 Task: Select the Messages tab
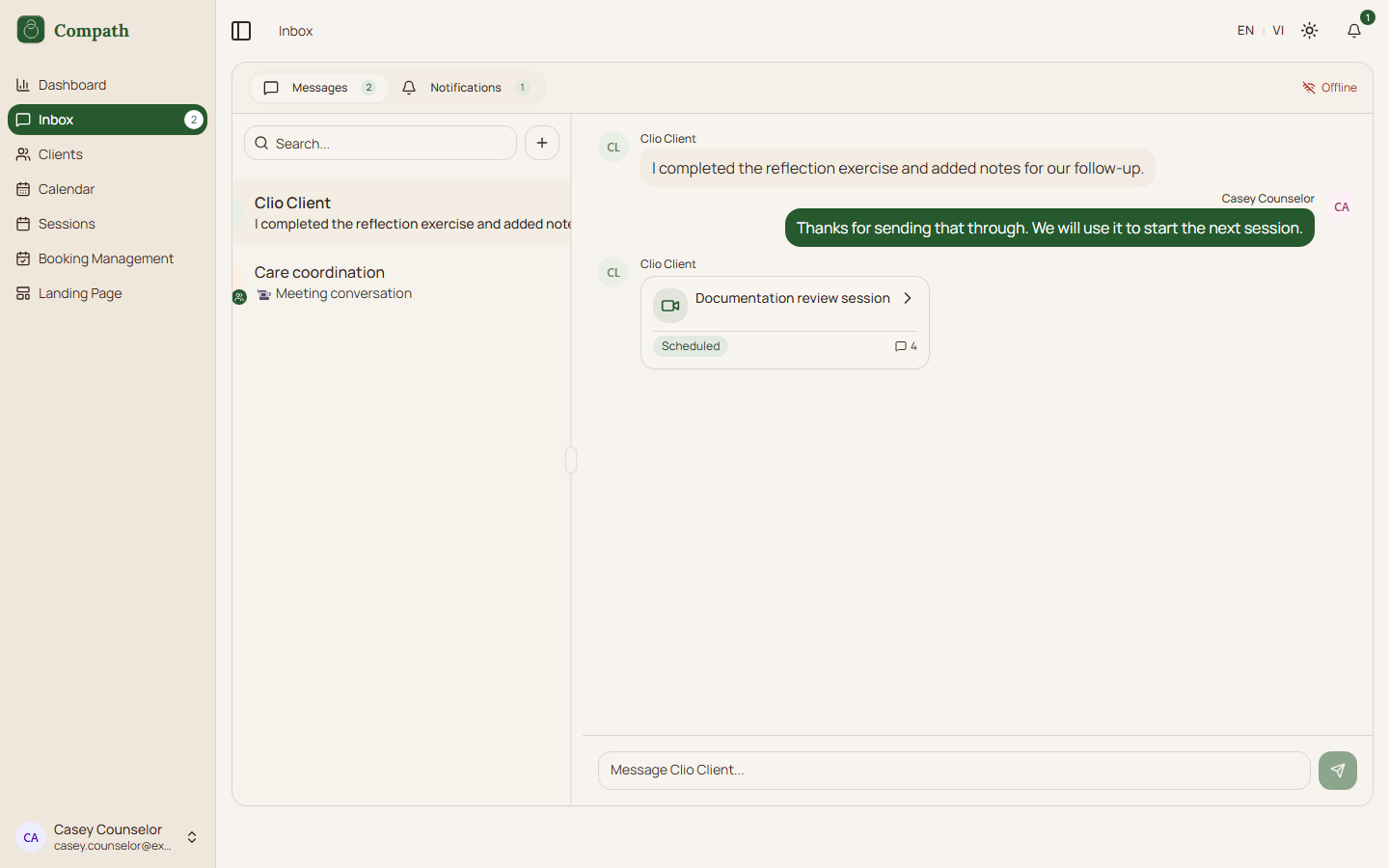click(319, 88)
